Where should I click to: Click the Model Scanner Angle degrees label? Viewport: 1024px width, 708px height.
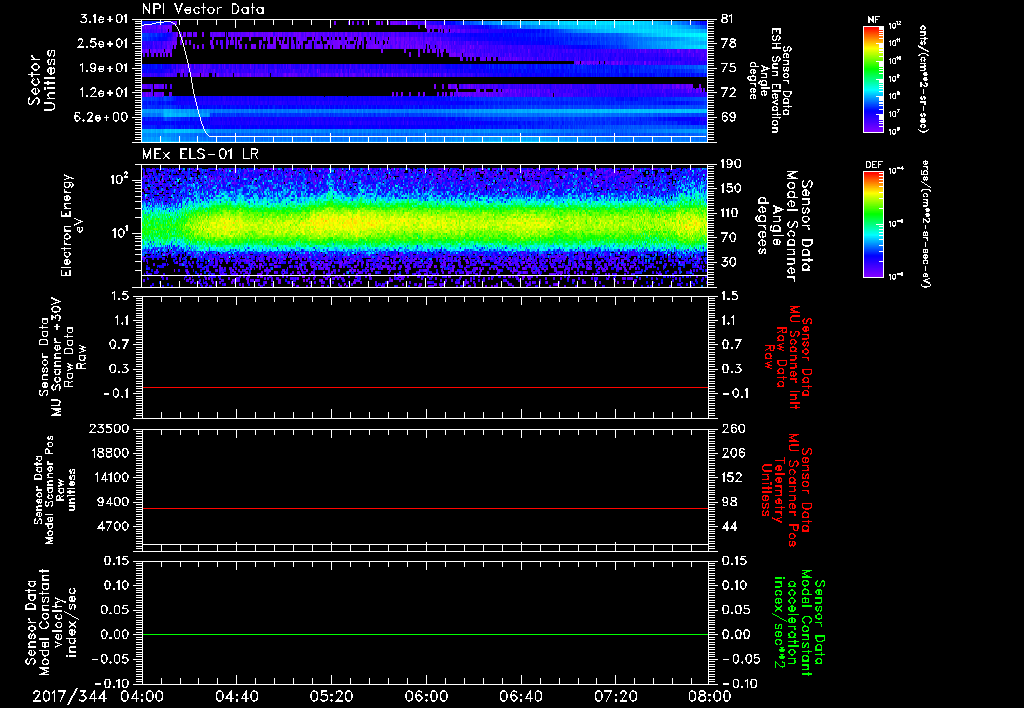(784, 226)
